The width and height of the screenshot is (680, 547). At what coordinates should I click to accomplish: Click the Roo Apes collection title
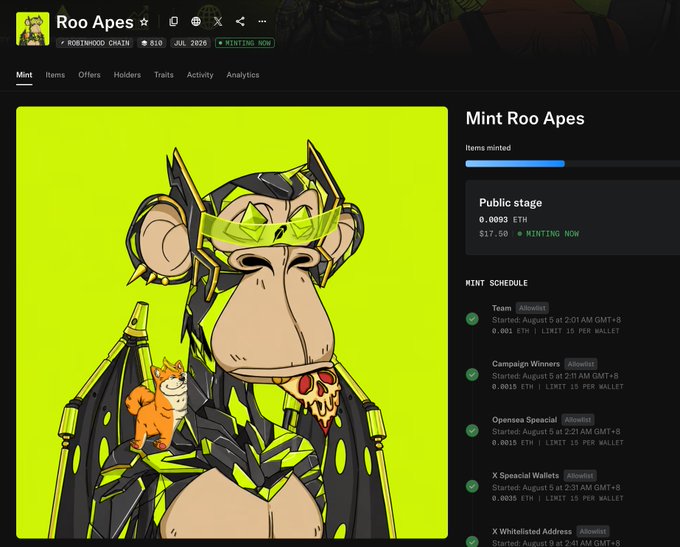tap(95, 22)
